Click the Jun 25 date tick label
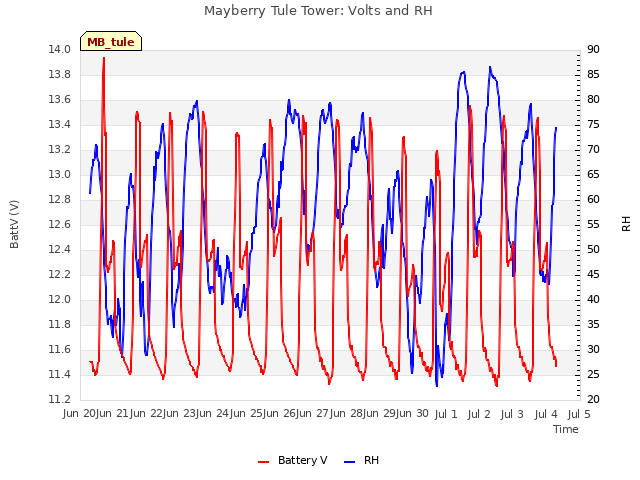The width and height of the screenshot is (640, 480). point(246,414)
